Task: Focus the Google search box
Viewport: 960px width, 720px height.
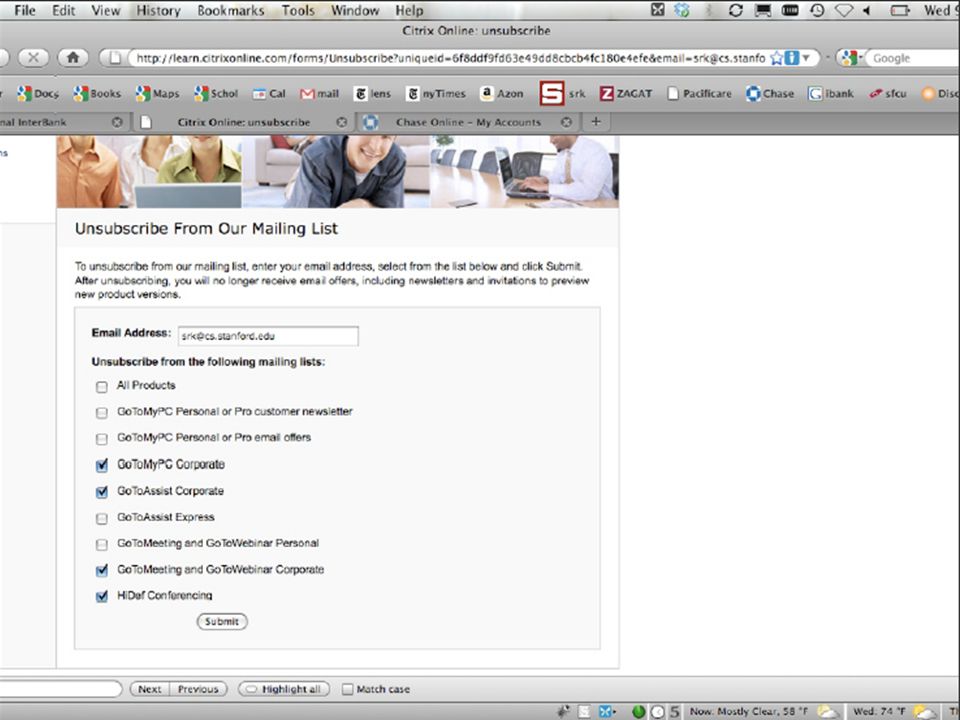Action: click(913, 58)
